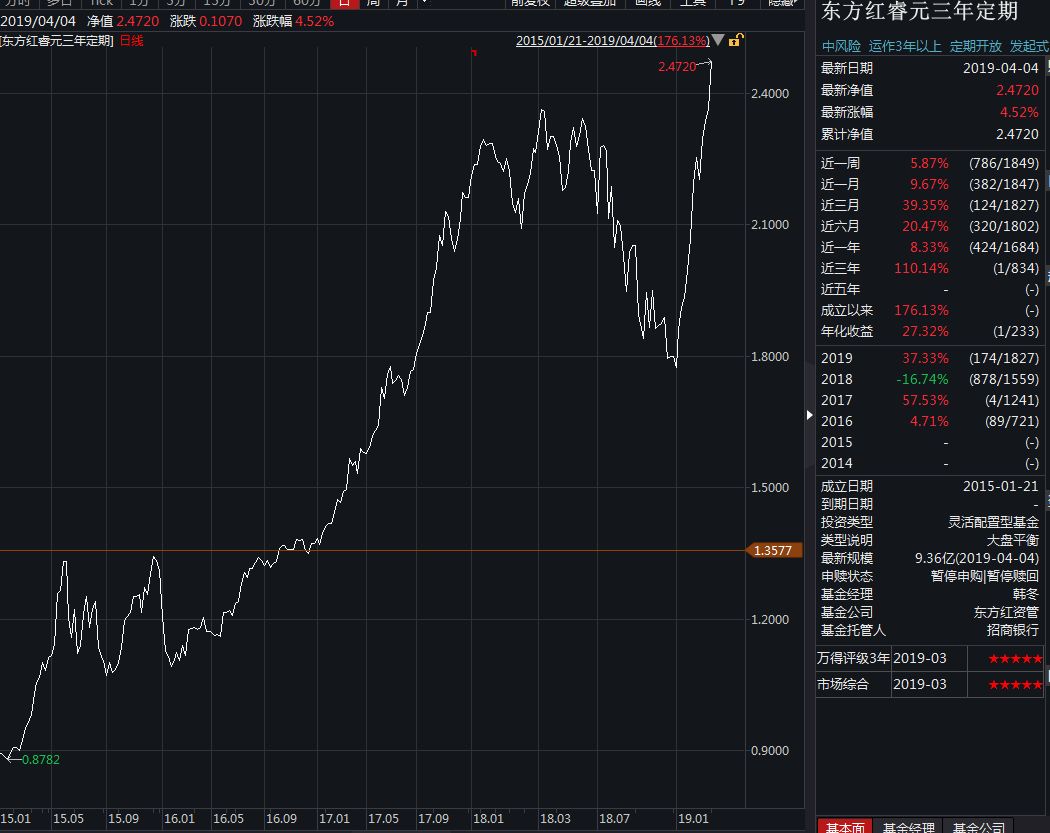This screenshot has width=1050, height=833.
Task: Click the 2018 return -16.74%
Action: pos(922,379)
